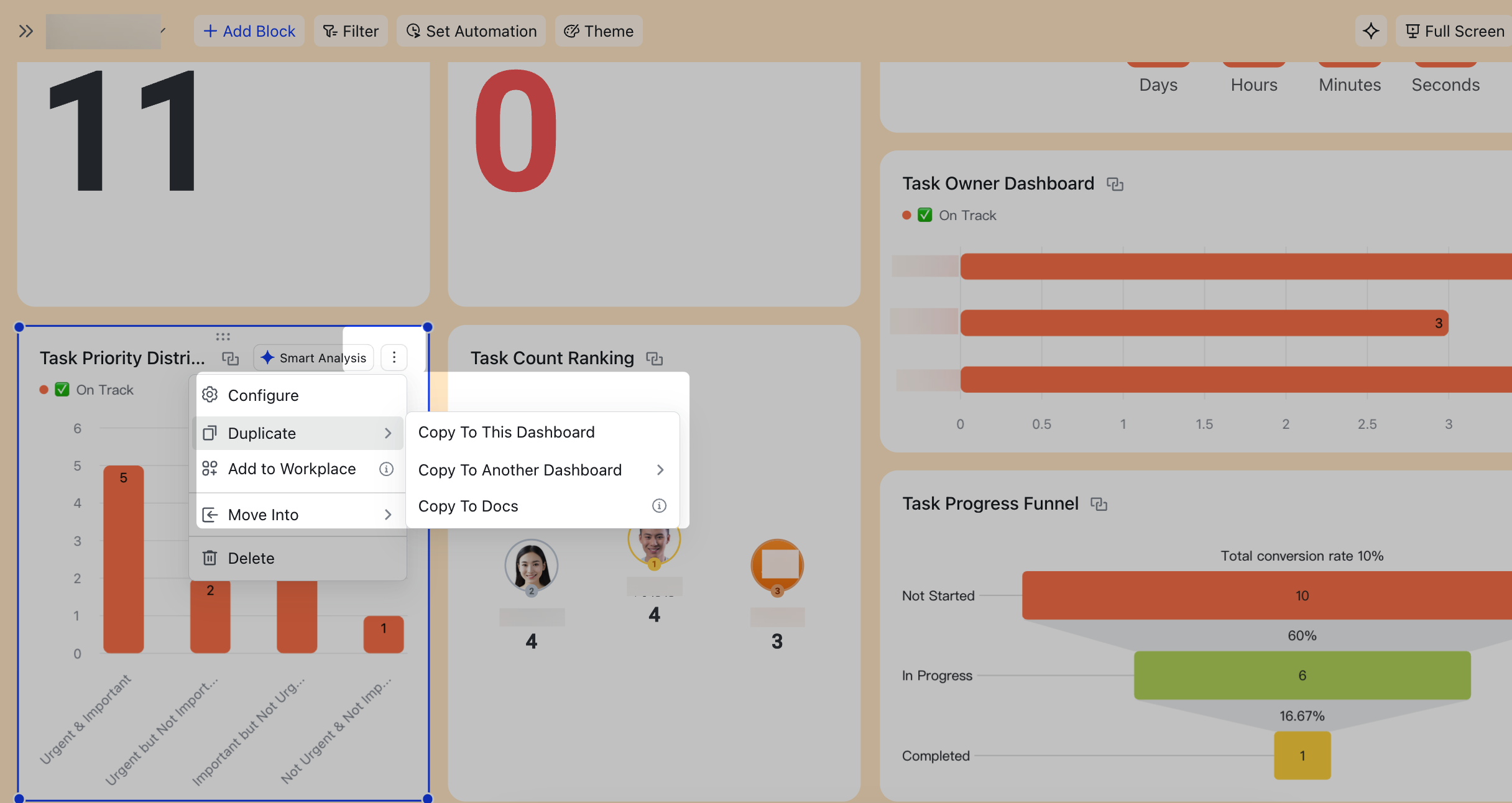
Task: Choose Copy To This Dashboard
Action: [x=543, y=432]
